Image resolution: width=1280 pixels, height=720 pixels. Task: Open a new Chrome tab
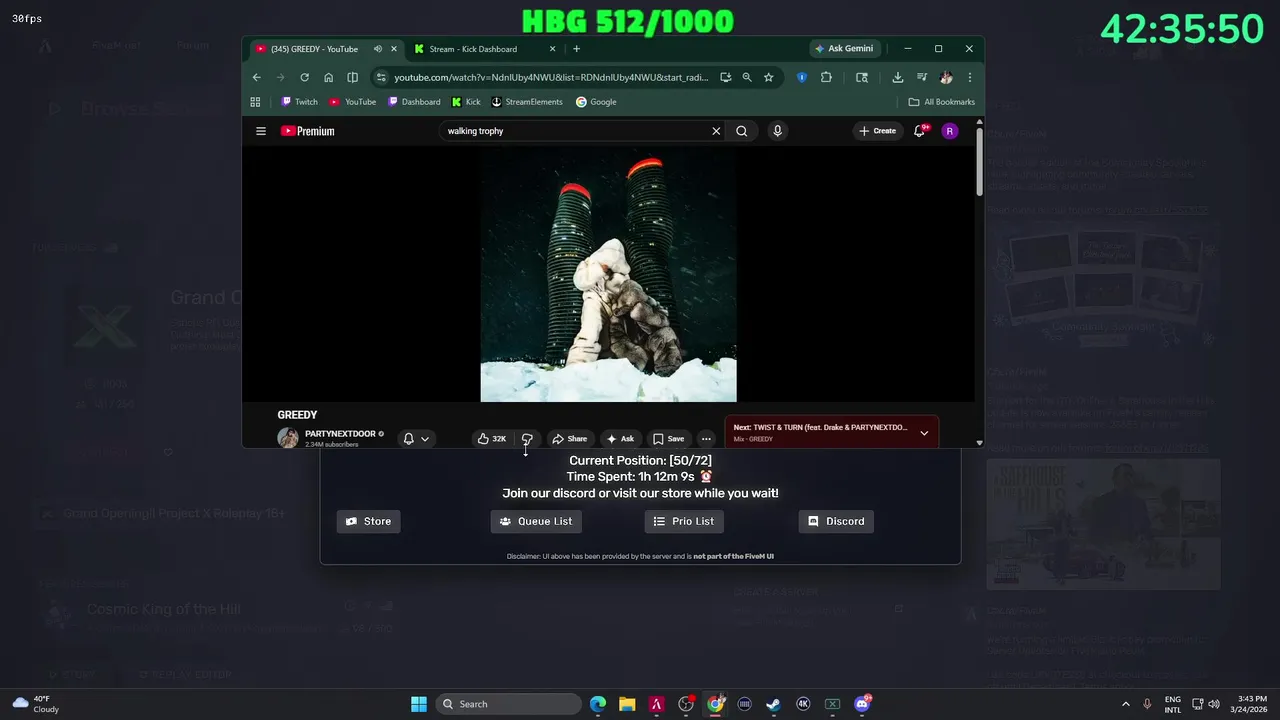pos(576,49)
